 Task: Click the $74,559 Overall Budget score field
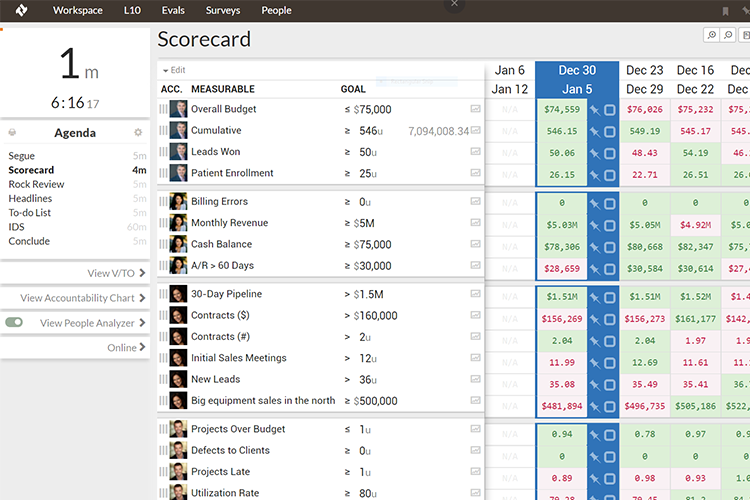point(562,110)
